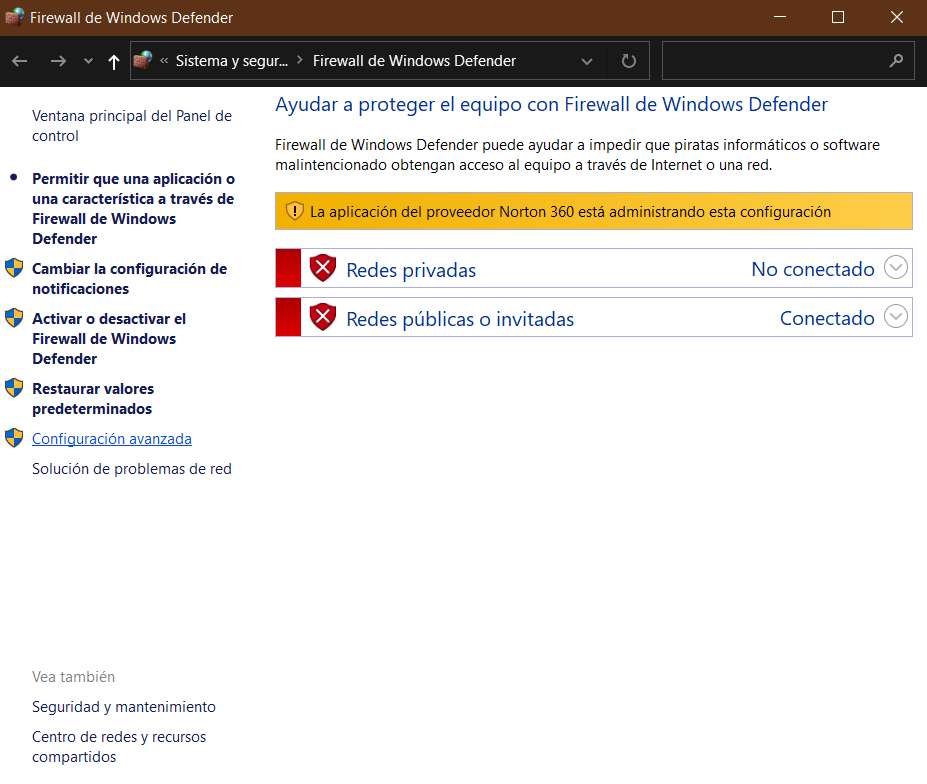Open the recent locations dropdown arrow

pyautogui.click(x=88, y=61)
